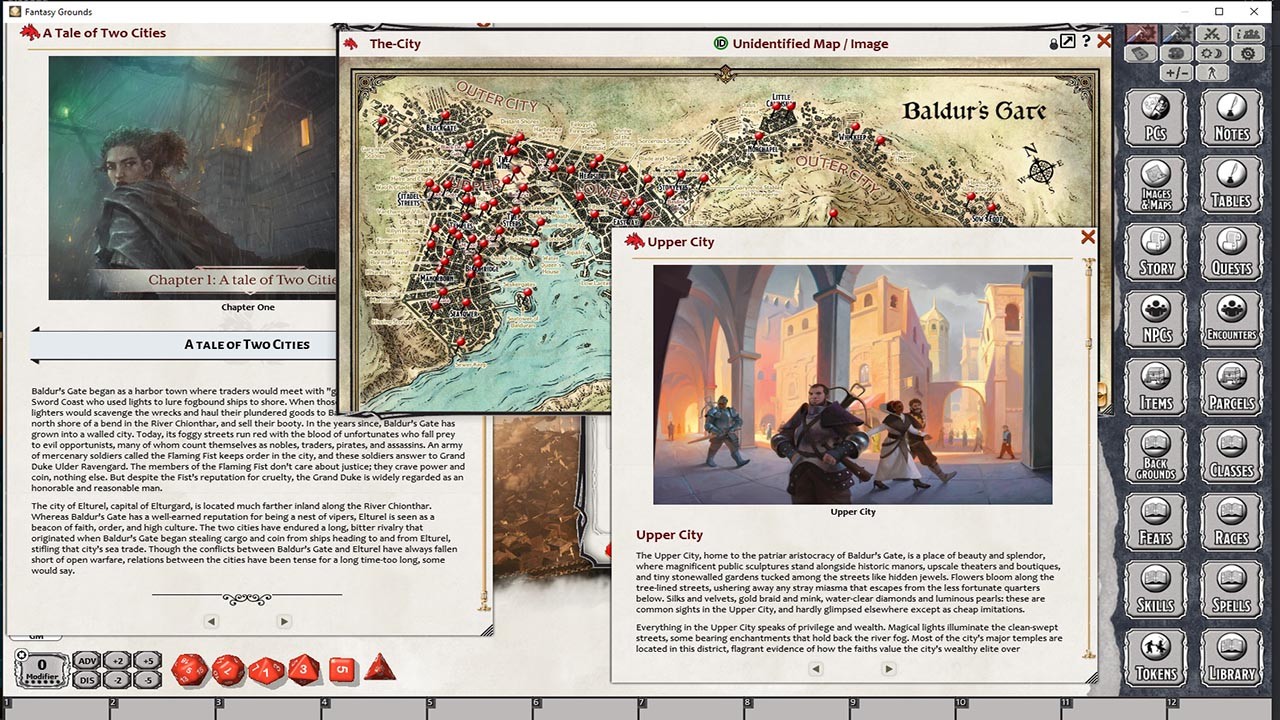
Task: Click the help question mark on The-City window
Action: click(x=1086, y=42)
